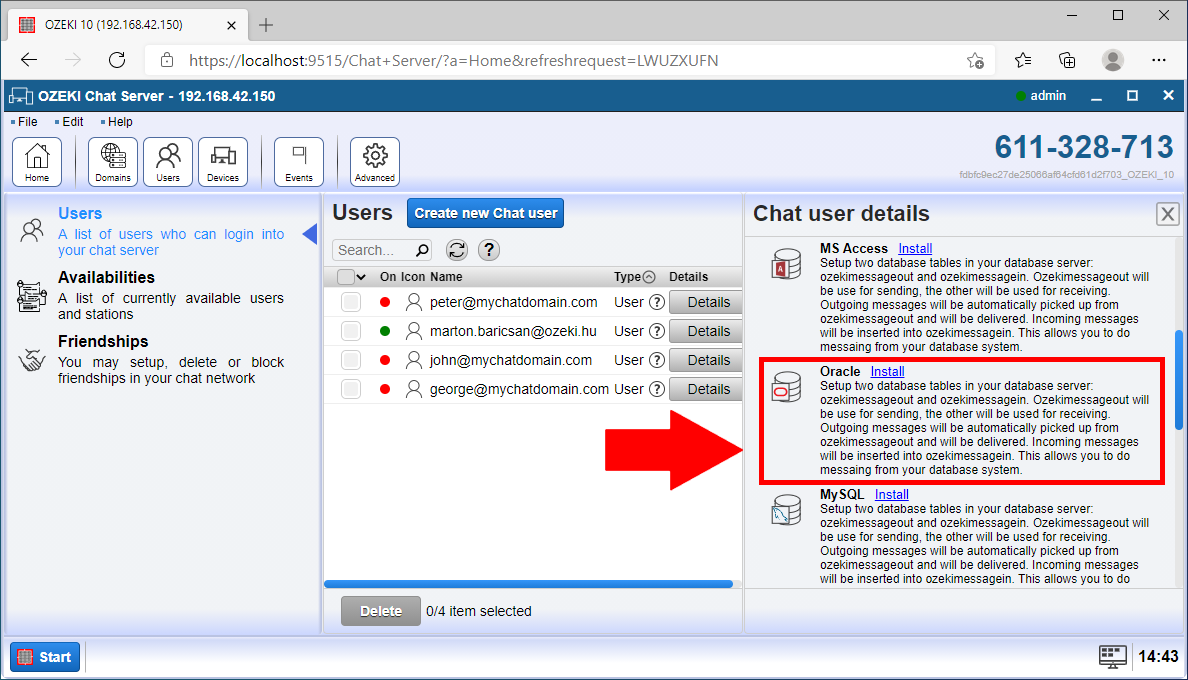Image resolution: width=1188 pixels, height=680 pixels.
Task: Open help using the question mark icon
Action: click(488, 249)
